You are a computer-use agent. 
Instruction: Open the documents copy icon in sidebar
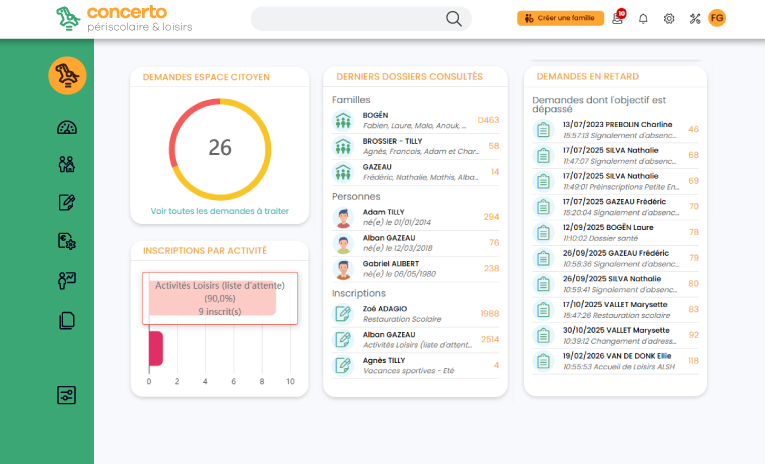point(67,321)
